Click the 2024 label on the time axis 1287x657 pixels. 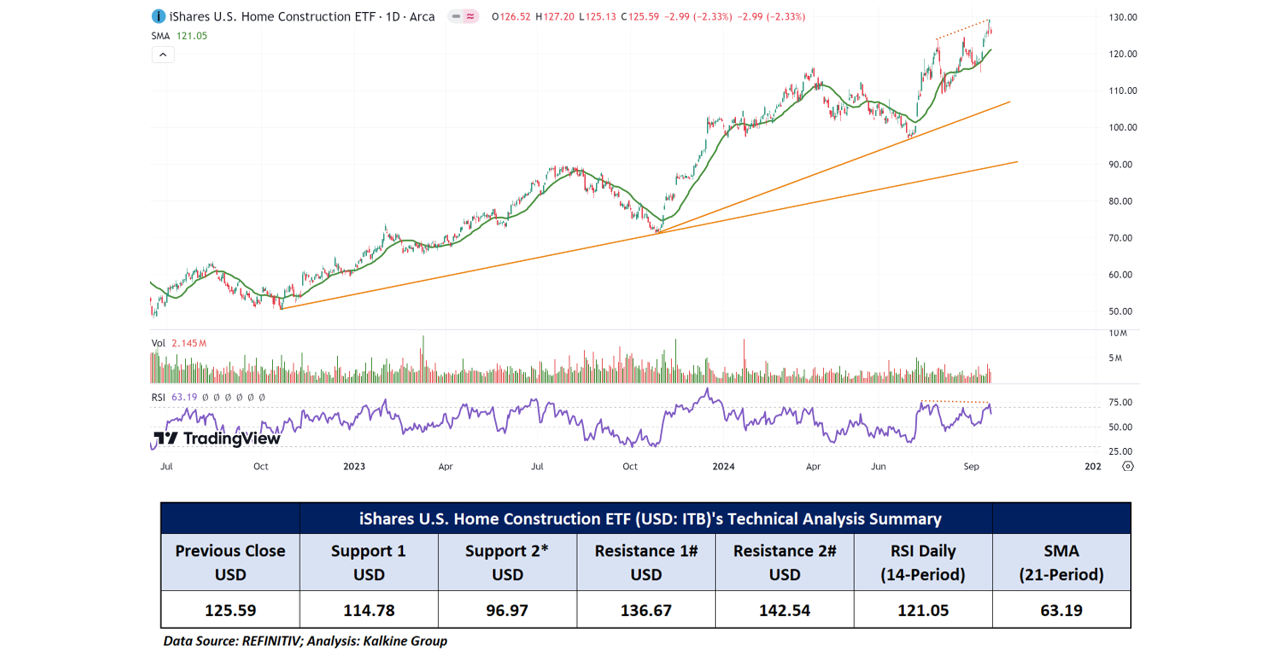pos(723,466)
